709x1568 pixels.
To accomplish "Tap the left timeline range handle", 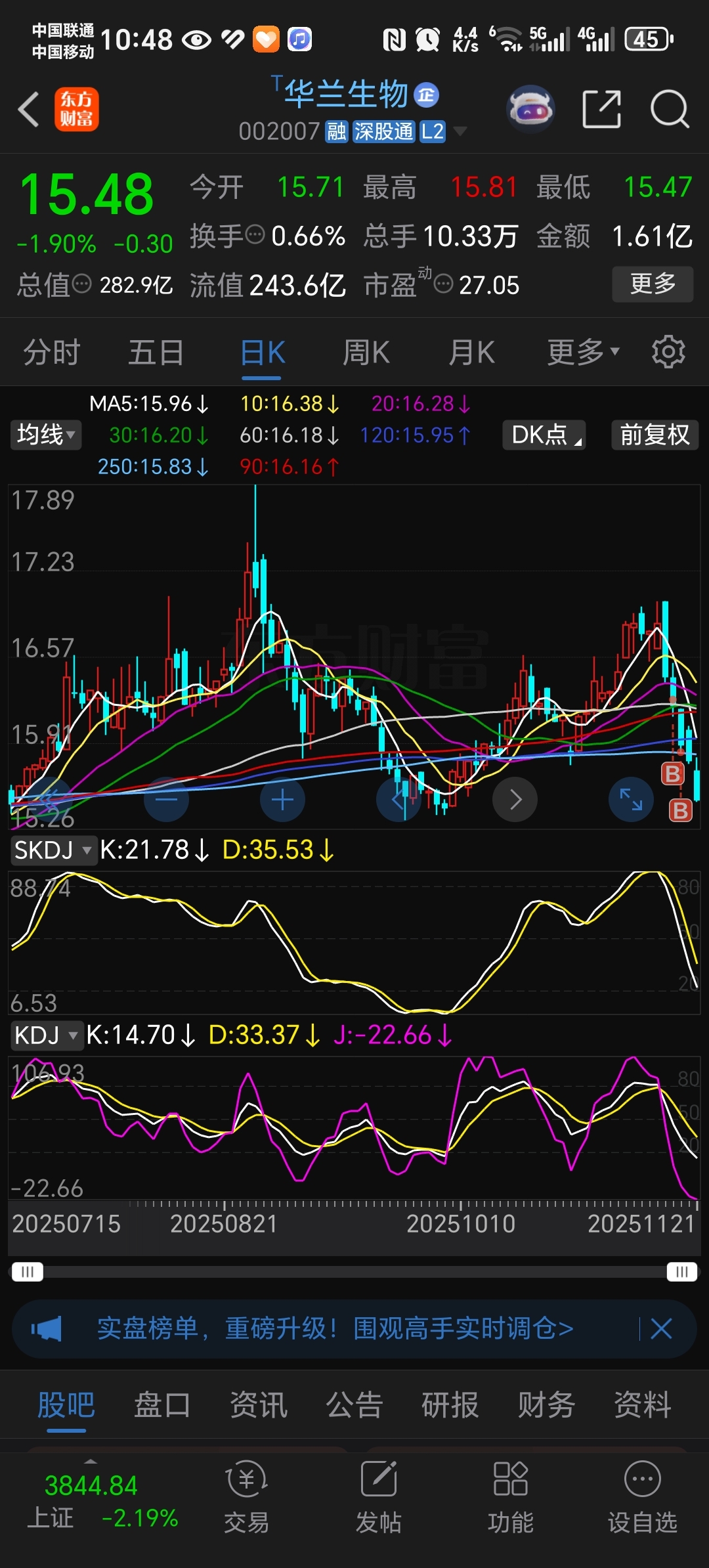I will 27,1272.
